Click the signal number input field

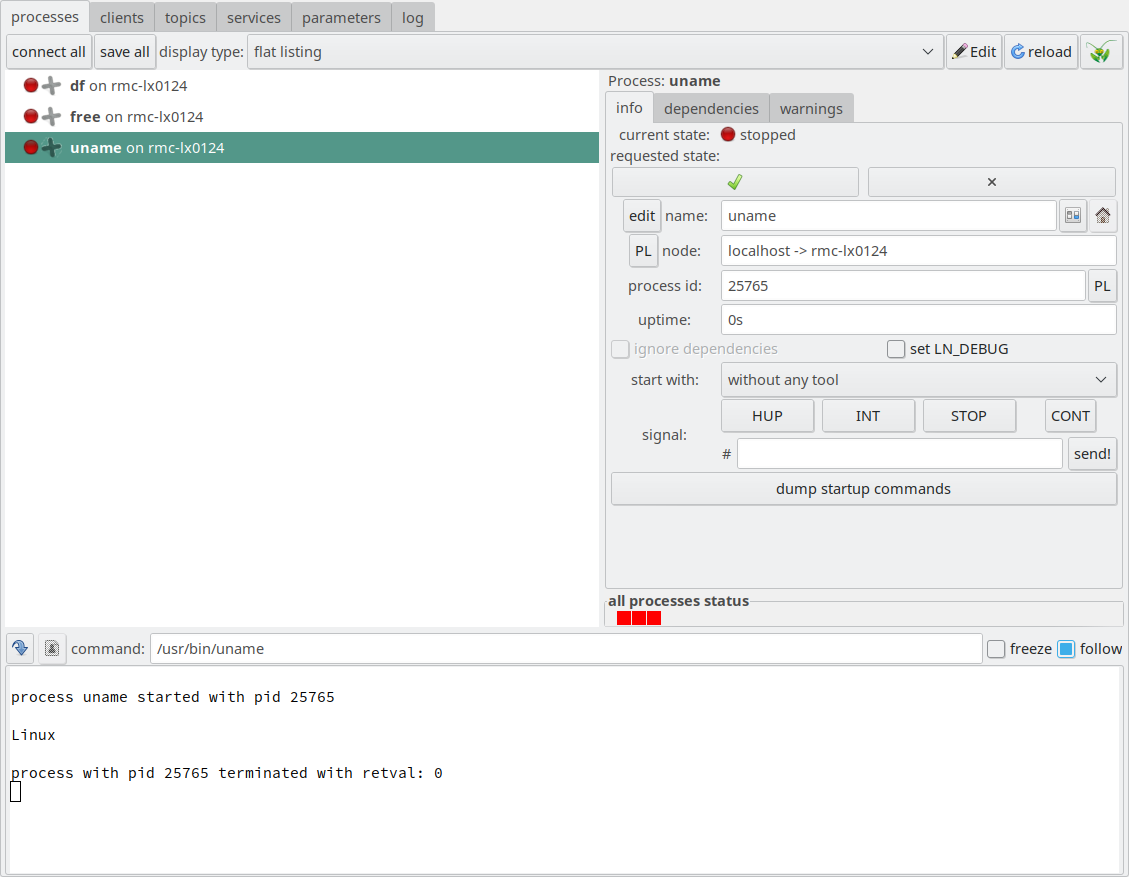(899, 454)
